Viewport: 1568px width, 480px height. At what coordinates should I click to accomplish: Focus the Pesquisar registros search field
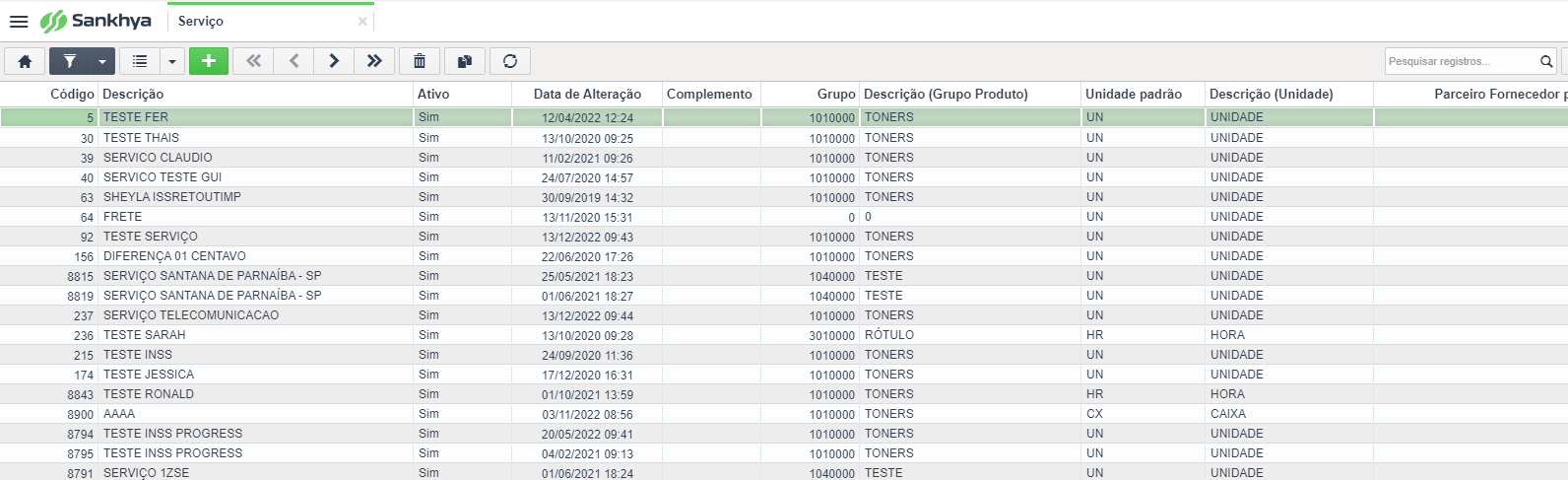1461,61
